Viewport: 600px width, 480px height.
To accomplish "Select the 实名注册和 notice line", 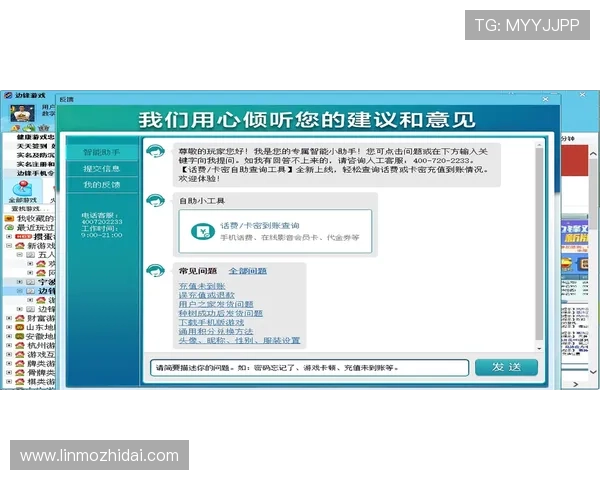I will click(36, 164).
